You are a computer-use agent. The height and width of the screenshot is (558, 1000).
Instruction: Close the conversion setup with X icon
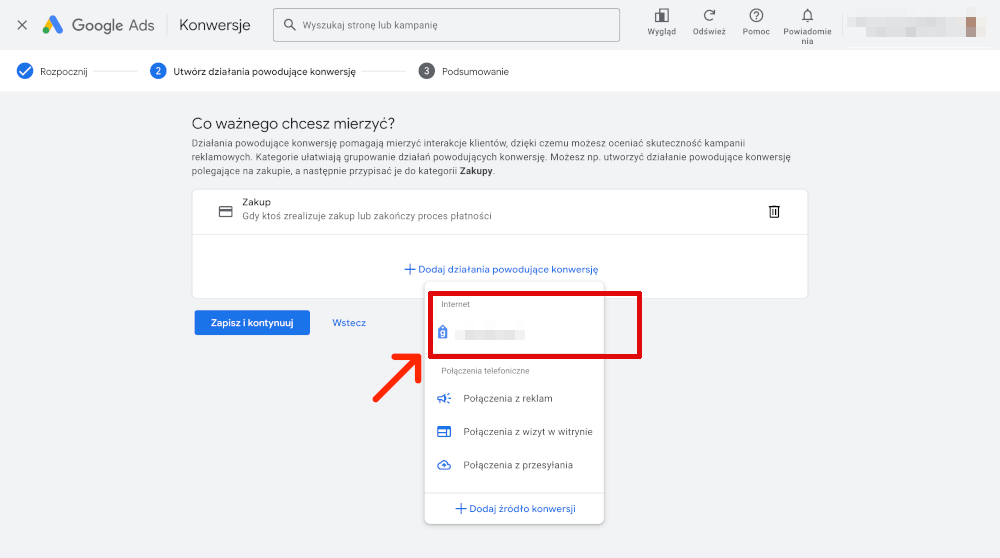pyautogui.click(x=22, y=25)
